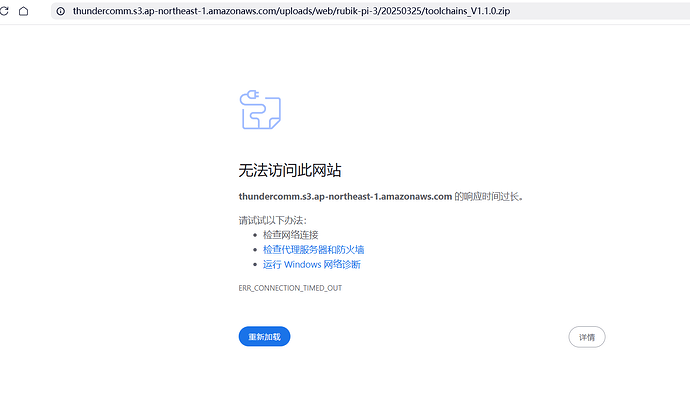Open the site information icon beside URL
Viewport: 690px width, 409px height.
click(x=60, y=11)
